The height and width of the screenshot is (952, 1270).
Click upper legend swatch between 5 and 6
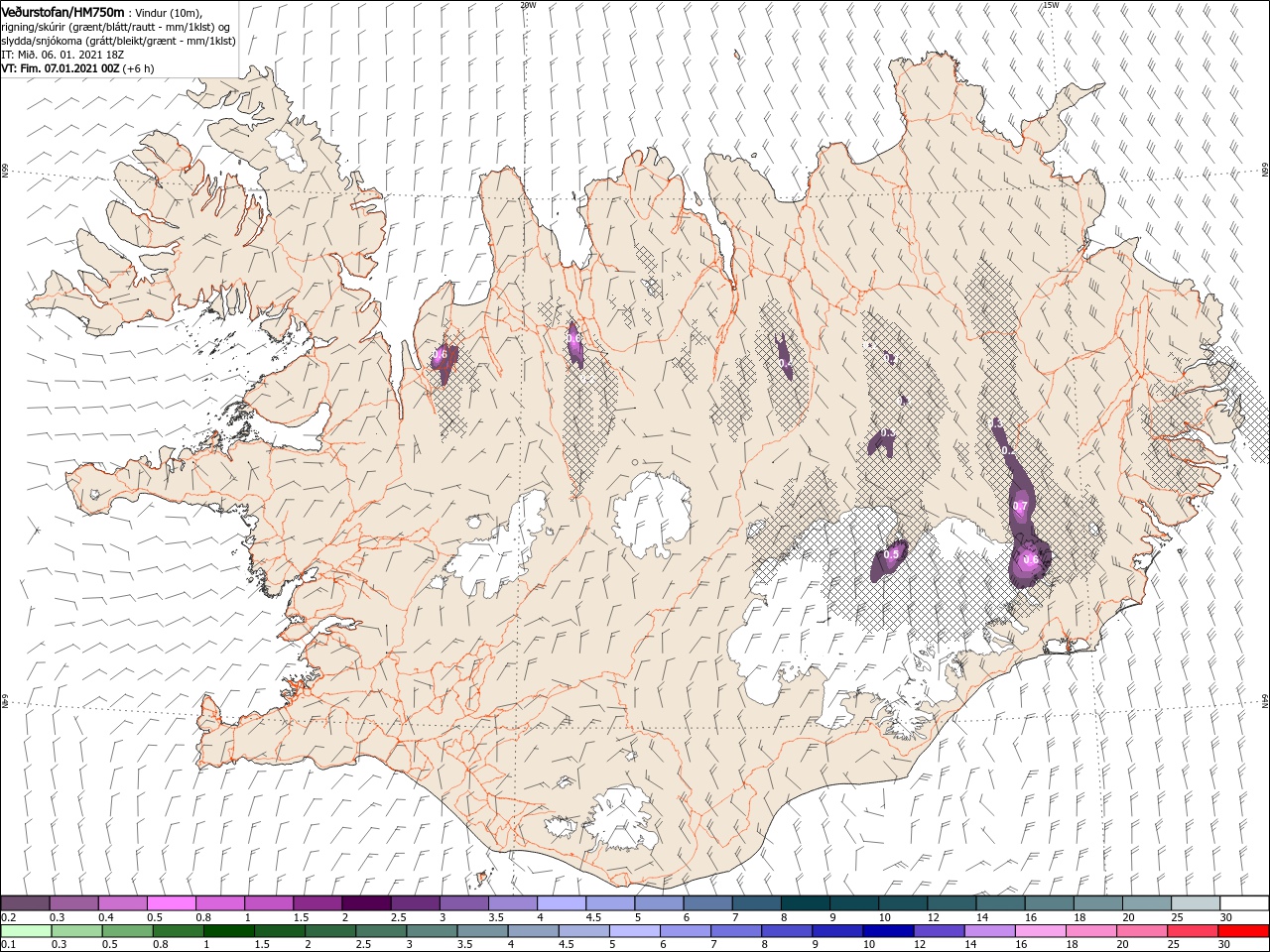(660, 903)
